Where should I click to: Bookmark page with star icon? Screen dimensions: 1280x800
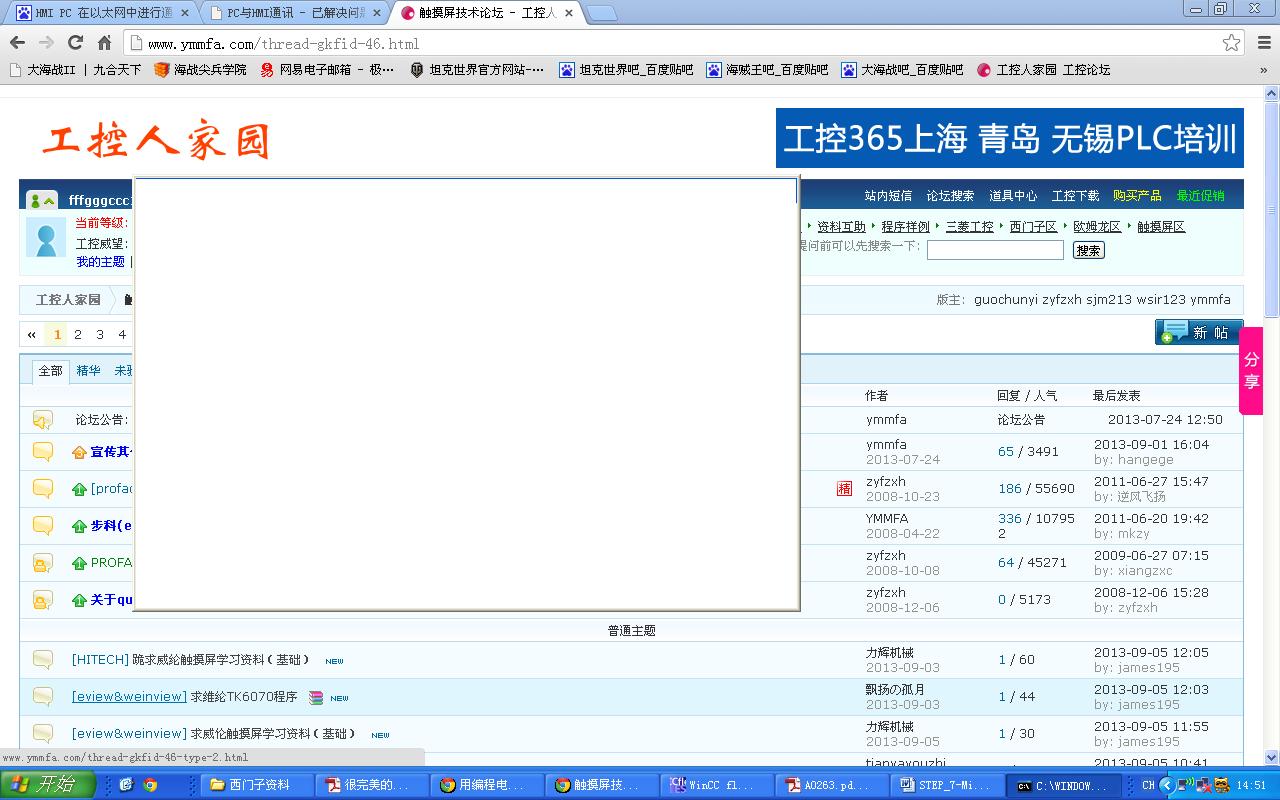(1231, 43)
